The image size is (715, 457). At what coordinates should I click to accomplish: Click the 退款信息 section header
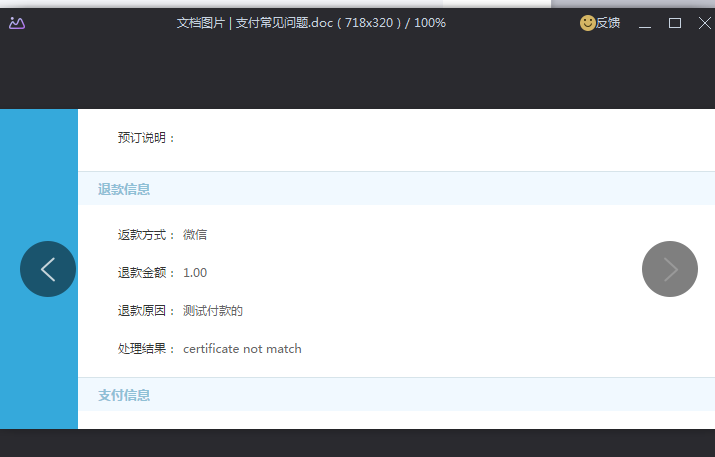[x=124, y=189]
